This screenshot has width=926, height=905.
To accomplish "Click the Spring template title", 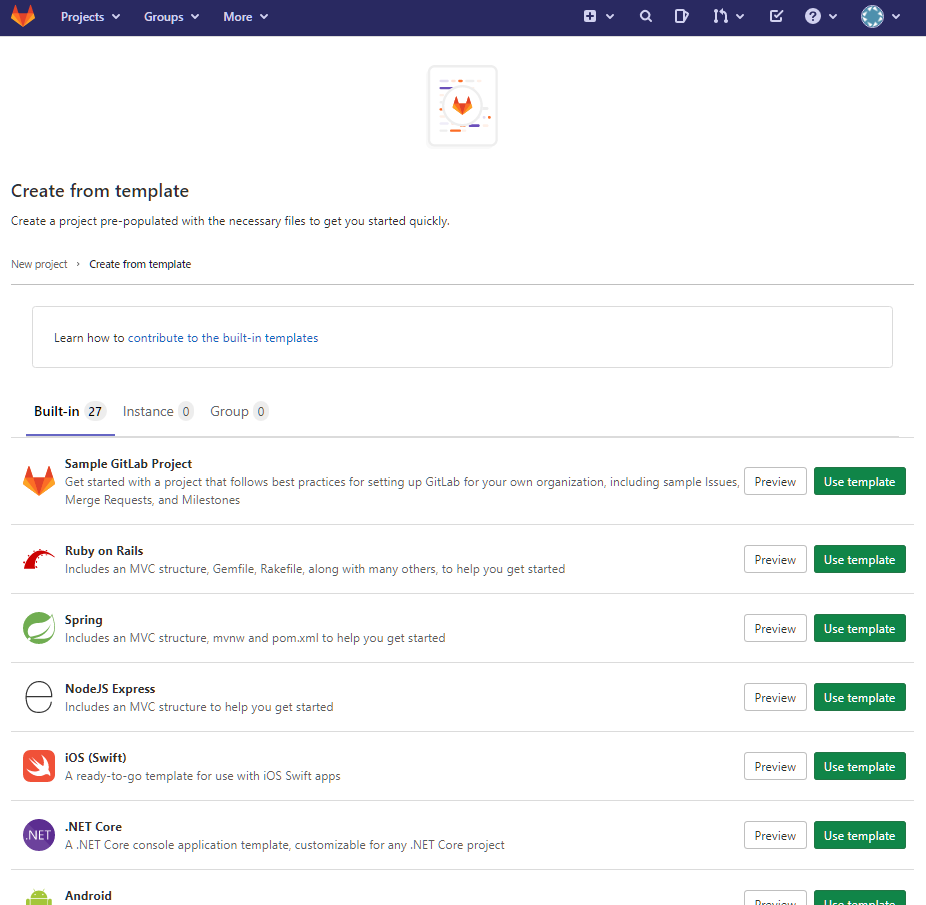I will click(x=83, y=620).
